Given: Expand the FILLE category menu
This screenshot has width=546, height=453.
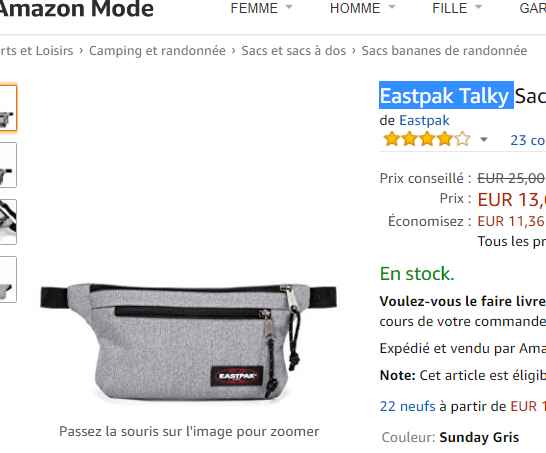Looking at the screenshot, I should tap(457, 8).
